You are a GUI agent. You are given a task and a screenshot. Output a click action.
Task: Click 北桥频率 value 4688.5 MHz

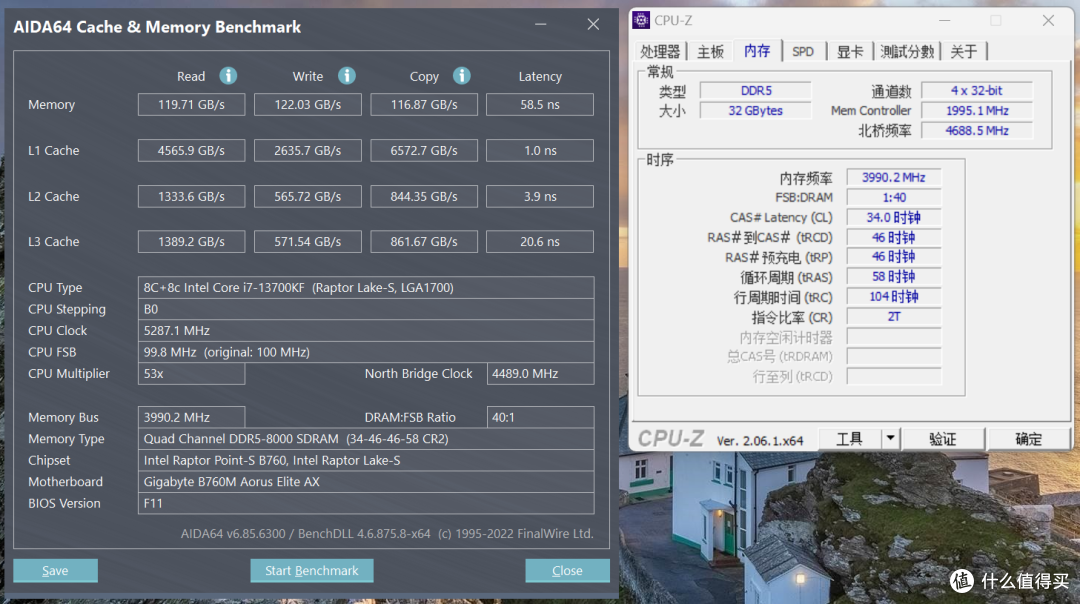click(977, 131)
